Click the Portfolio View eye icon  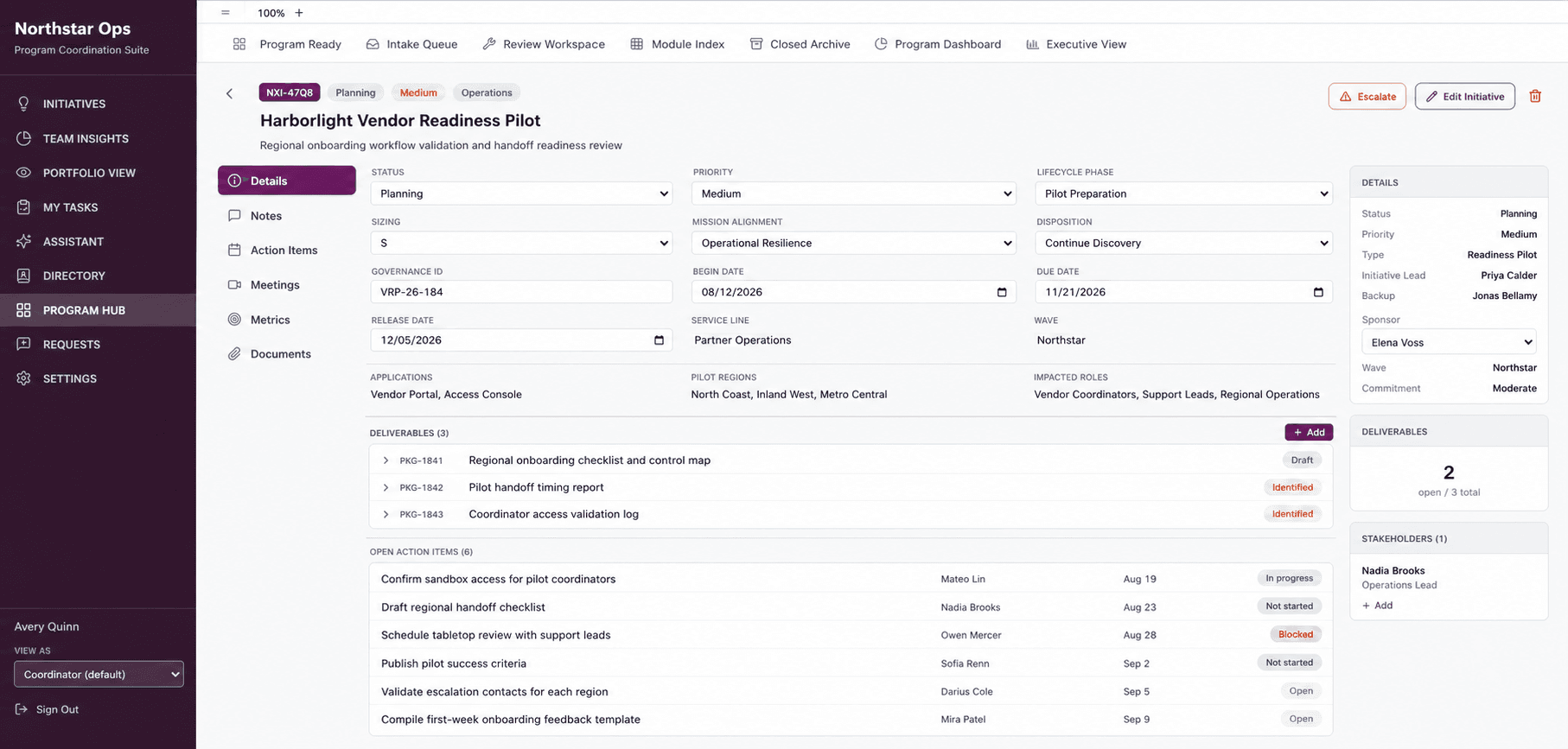23,173
